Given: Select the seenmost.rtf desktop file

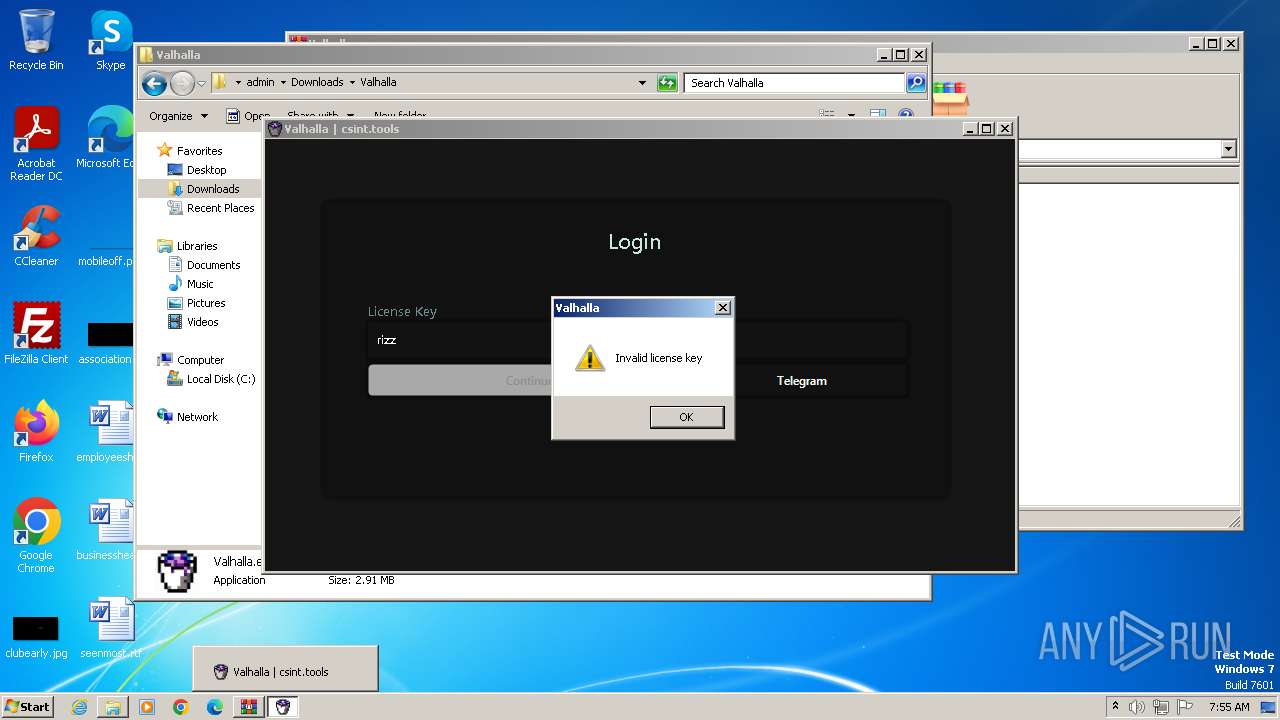Looking at the screenshot, I should tap(111, 628).
